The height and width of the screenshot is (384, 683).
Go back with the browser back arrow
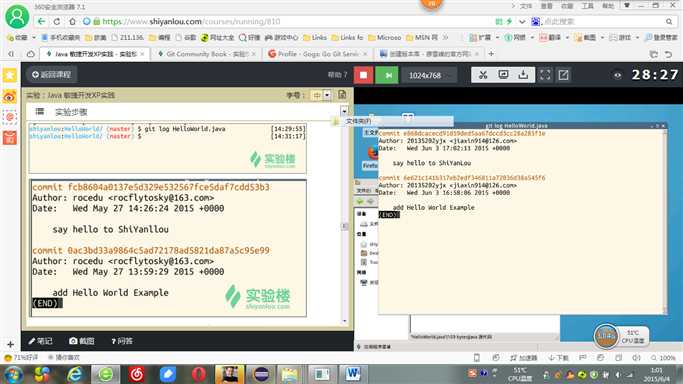tap(41, 21)
